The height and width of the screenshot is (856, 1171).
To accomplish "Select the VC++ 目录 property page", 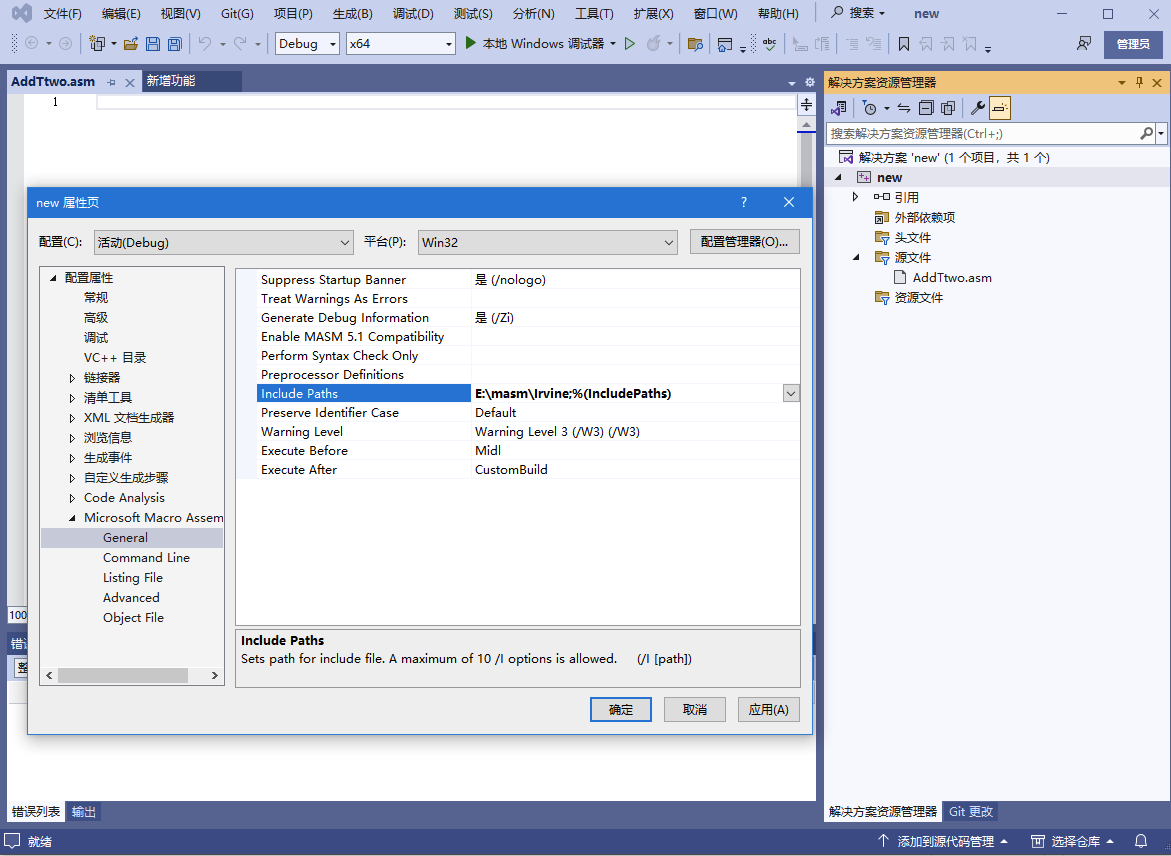I will click(115, 358).
